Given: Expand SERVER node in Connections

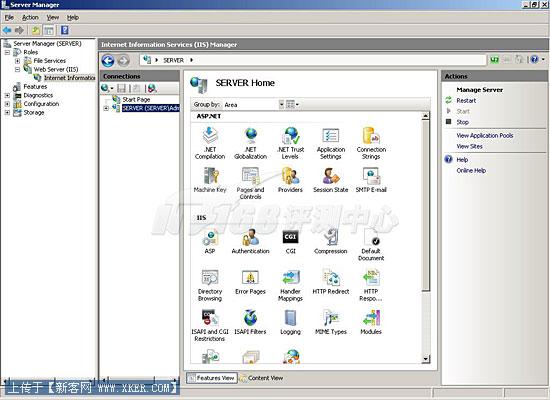Looking at the screenshot, I should click(106, 108).
